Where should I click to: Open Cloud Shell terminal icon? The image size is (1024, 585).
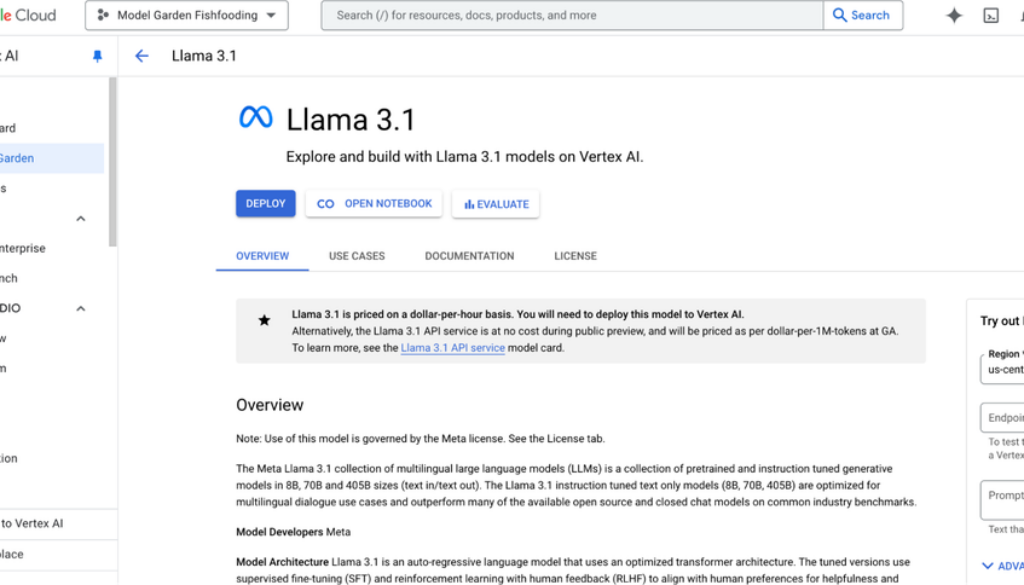coord(991,16)
